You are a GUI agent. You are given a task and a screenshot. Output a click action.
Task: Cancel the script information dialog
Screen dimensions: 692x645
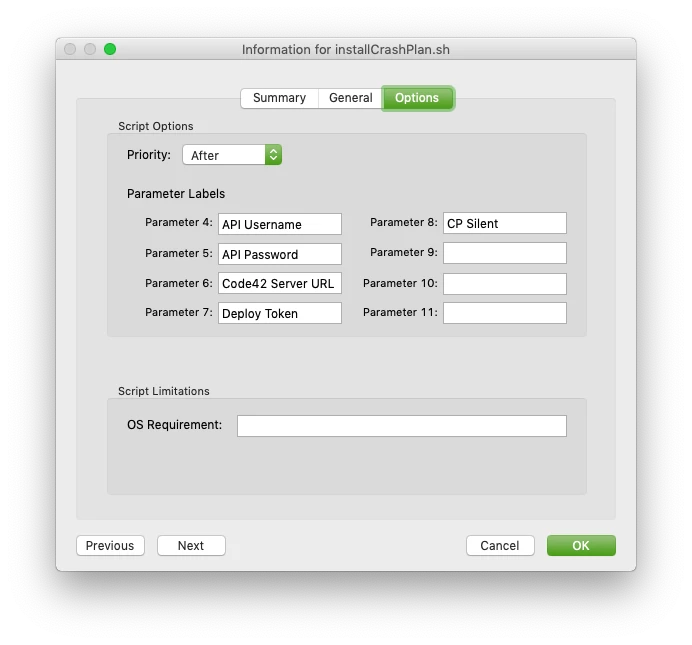click(x=500, y=546)
